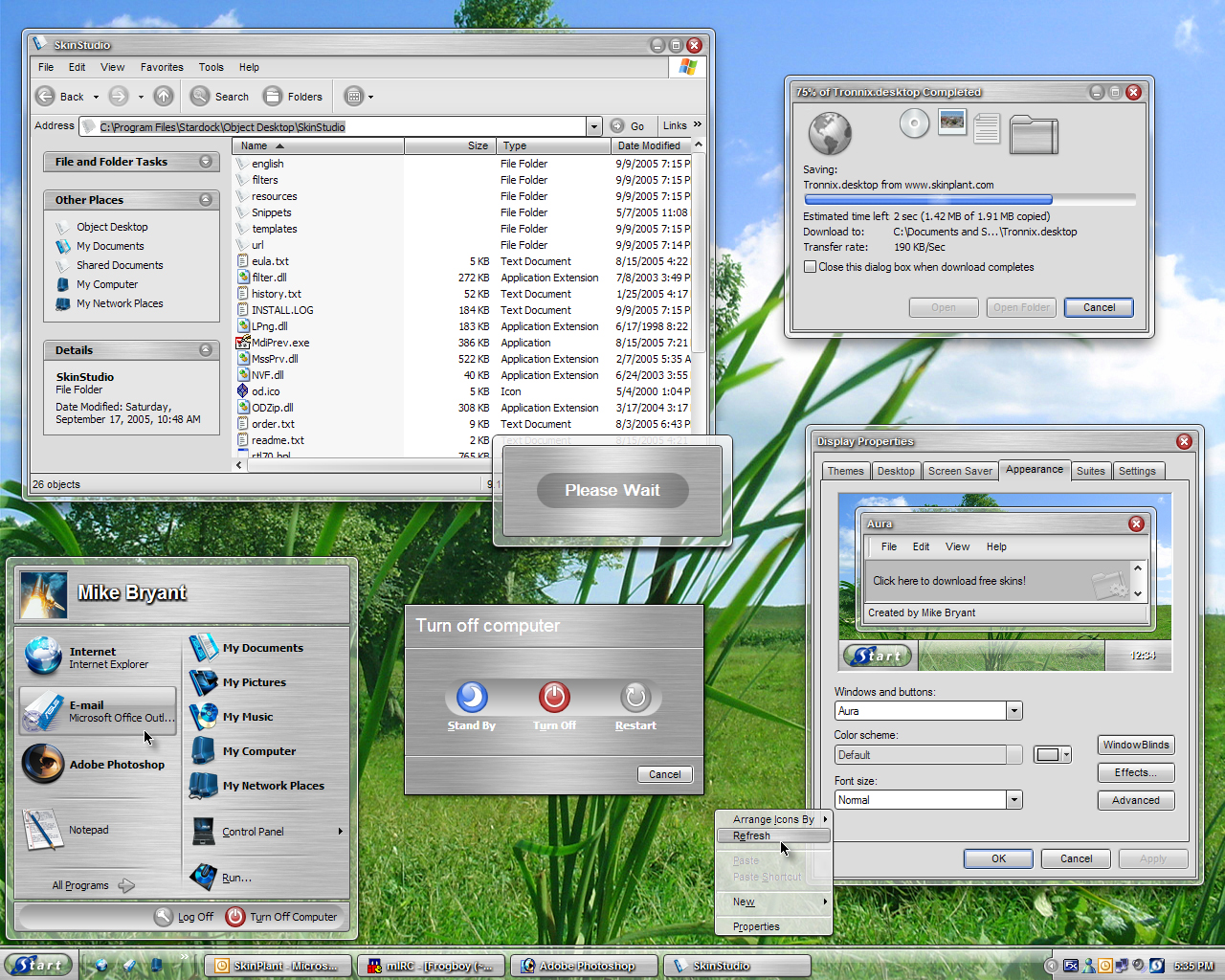Open the Tools menu in SkinStudio
Screen dimensions: 1225x980
point(212,67)
